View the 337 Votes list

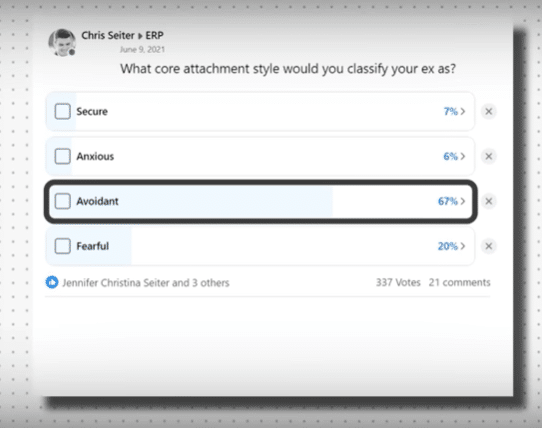[x=398, y=282]
